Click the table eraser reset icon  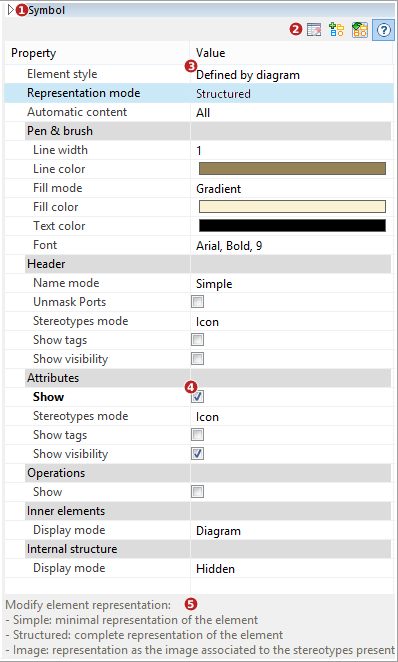tap(314, 30)
